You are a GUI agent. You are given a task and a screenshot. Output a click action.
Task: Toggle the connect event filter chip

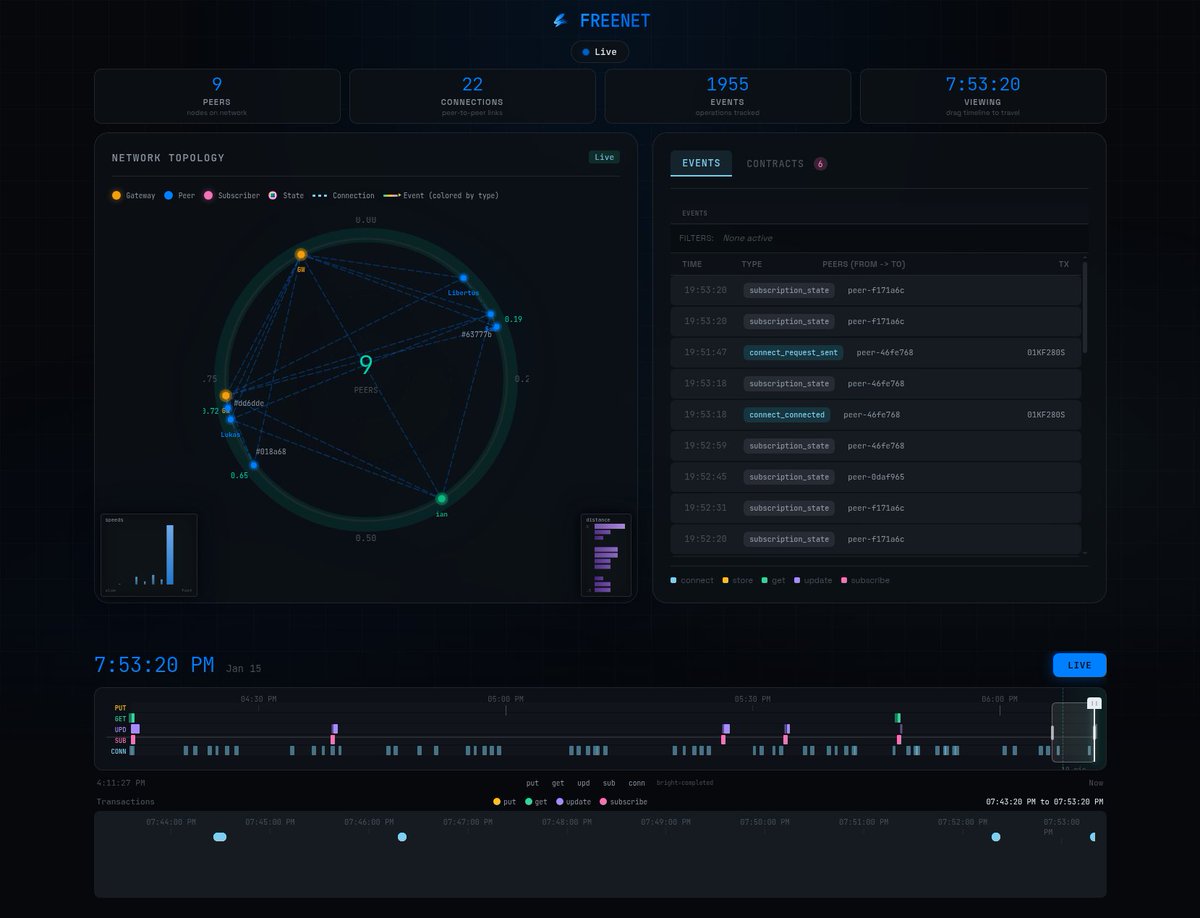(692, 580)
